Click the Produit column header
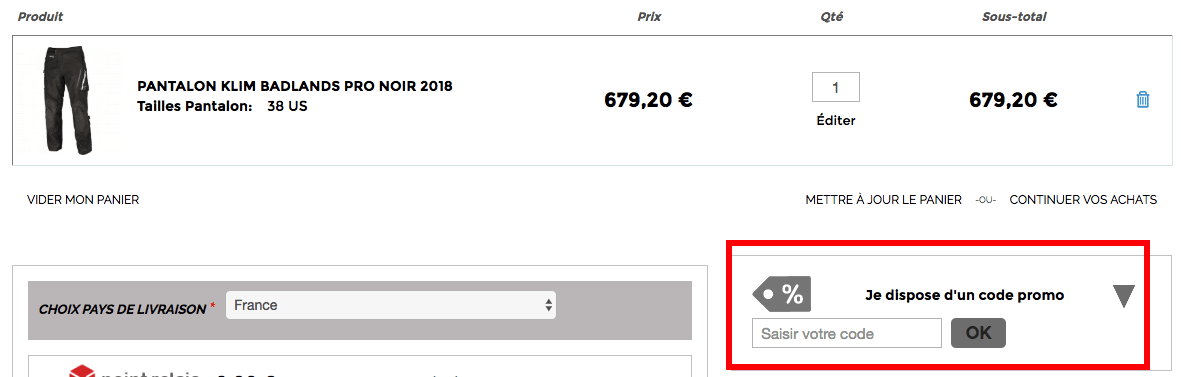1181x377 pixels. point(41,17)
